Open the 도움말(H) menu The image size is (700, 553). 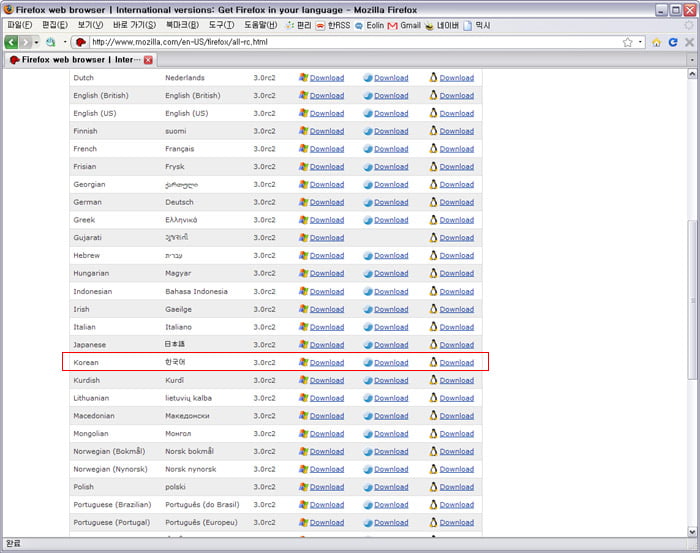point(260,25)
